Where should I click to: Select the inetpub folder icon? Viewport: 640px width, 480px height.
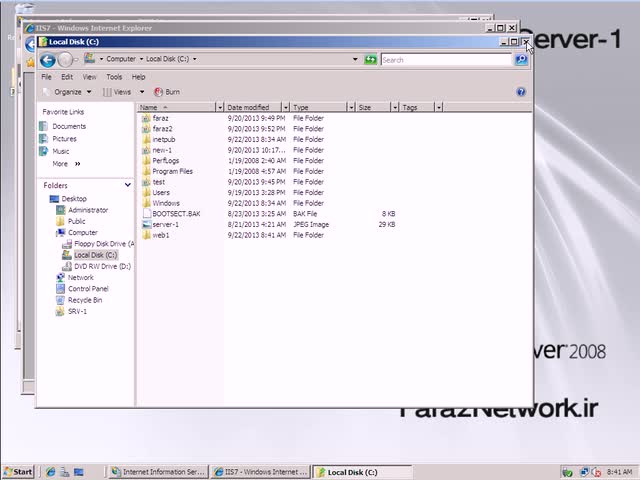tap(146, 140)
